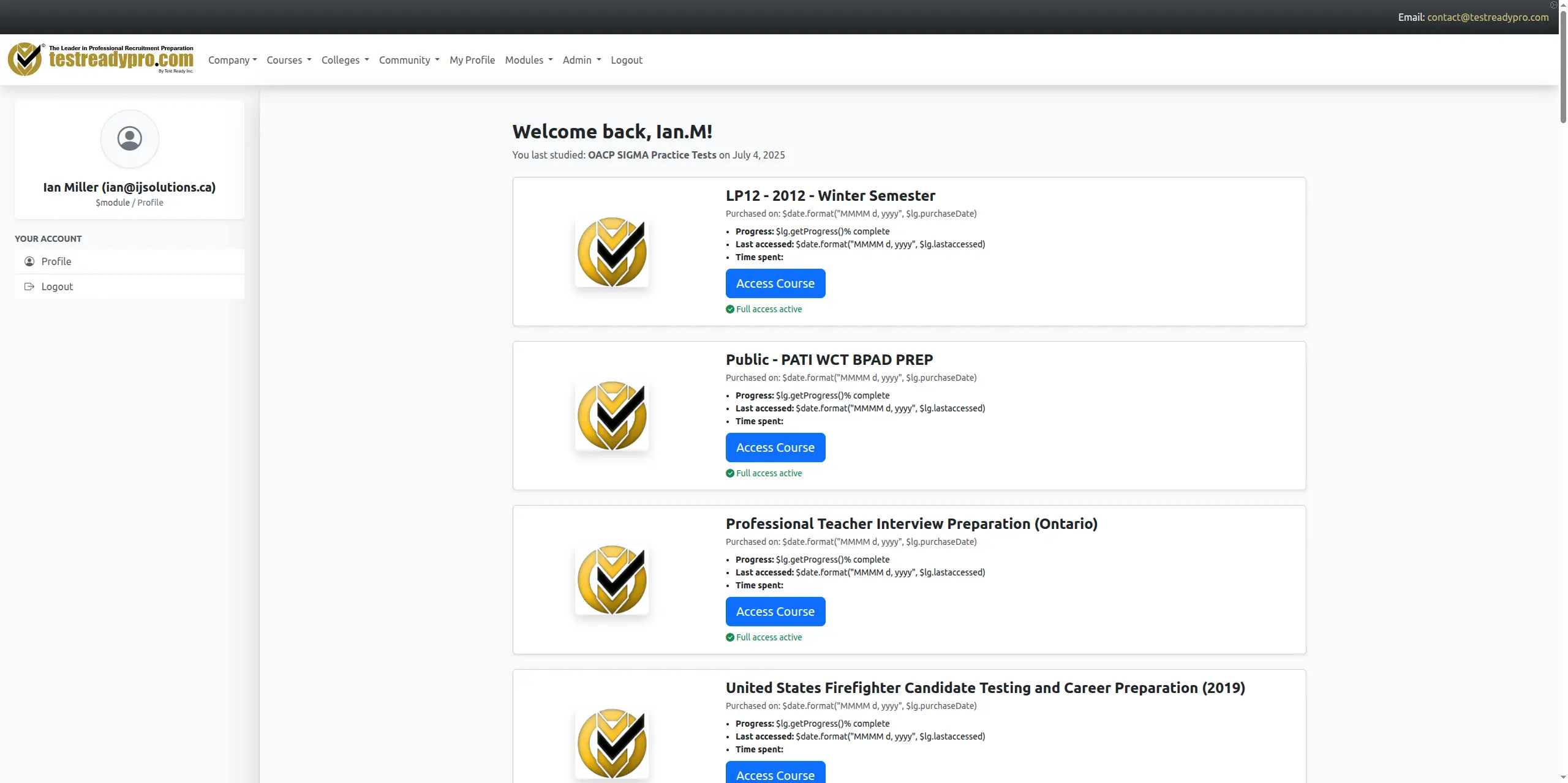Screen dimensions: 1568x783
Task: Open the Admin dropdown menu
Action: [582, 60]
